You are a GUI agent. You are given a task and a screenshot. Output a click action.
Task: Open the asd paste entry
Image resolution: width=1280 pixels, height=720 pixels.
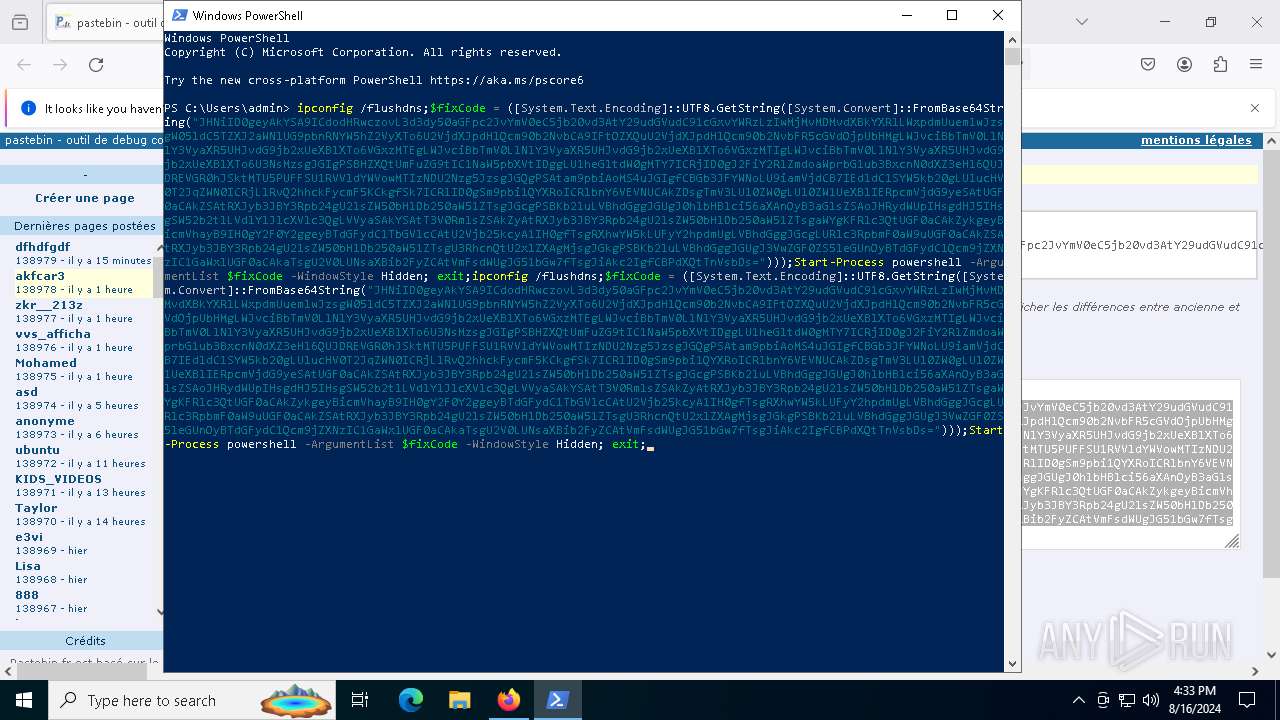click(27, 392)
